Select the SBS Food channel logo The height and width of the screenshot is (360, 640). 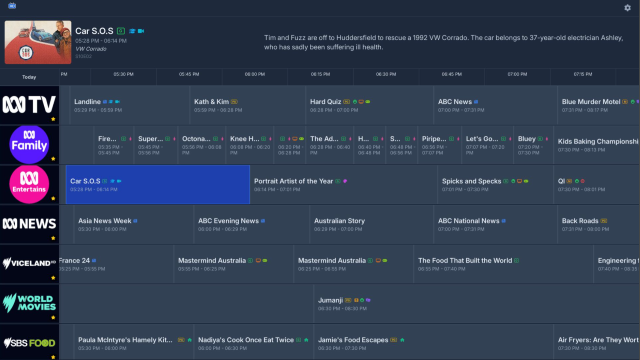tap(29, 343)
